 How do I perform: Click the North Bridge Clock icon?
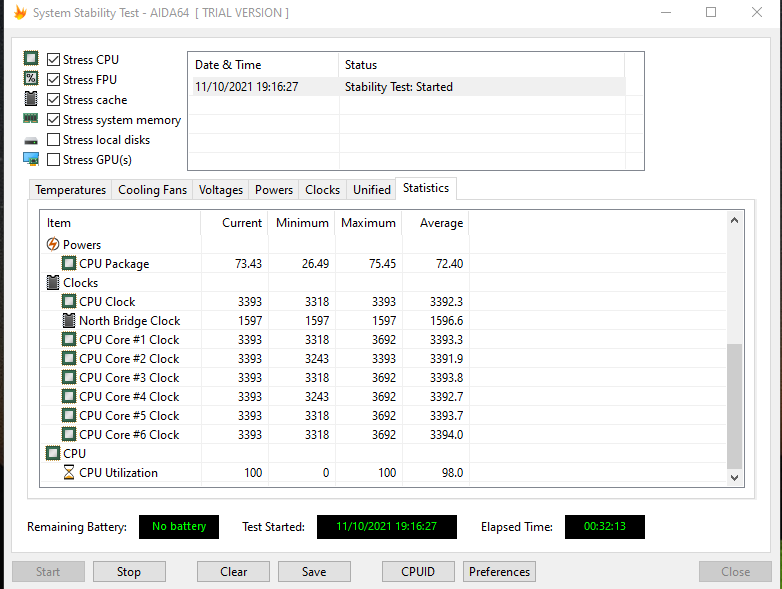pos(69,320)
